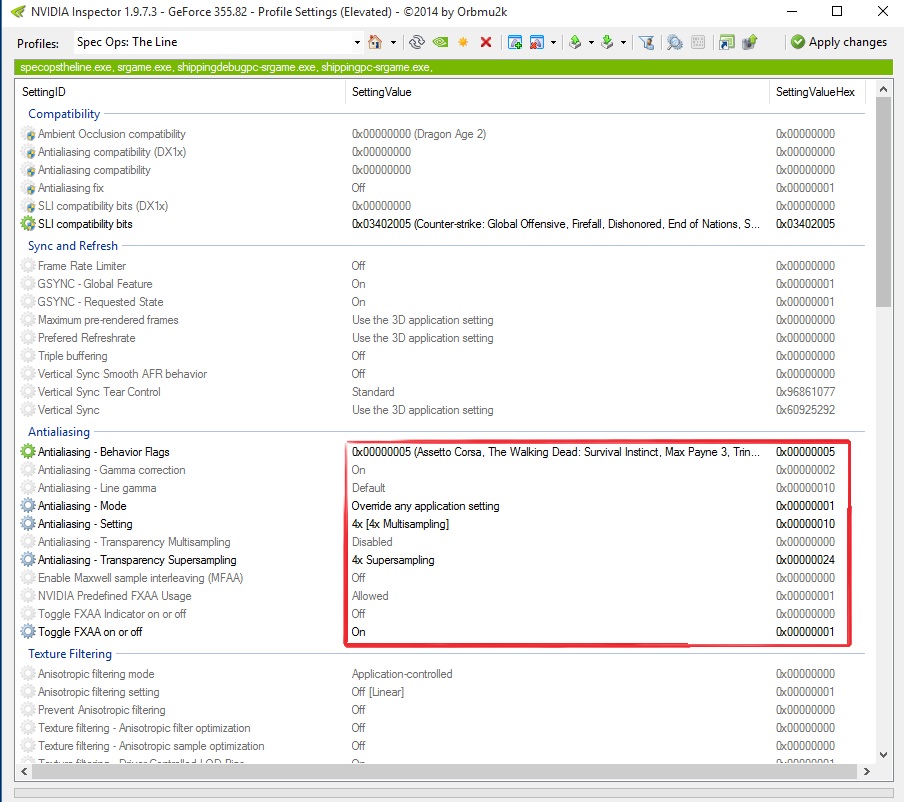Image resolution: width=904 pixels, height=802 pixels.
Task: Select Enable Maxwell sample interleaving (MFAA) row
Action: [442, 578]
